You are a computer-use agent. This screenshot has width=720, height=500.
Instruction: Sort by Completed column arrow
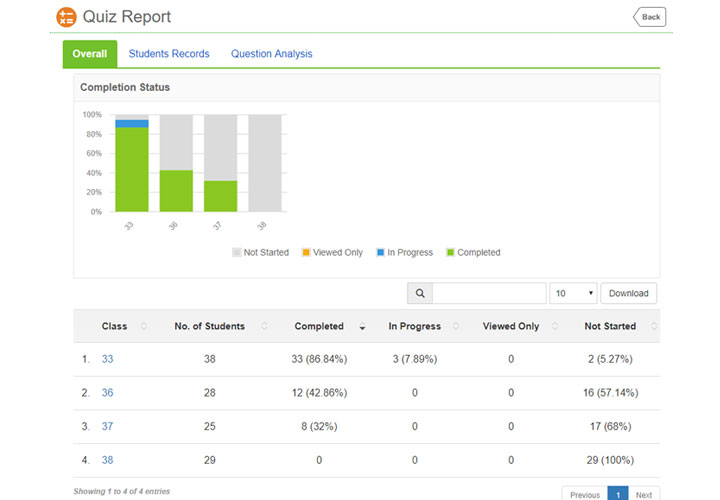[x=362, y=327]
